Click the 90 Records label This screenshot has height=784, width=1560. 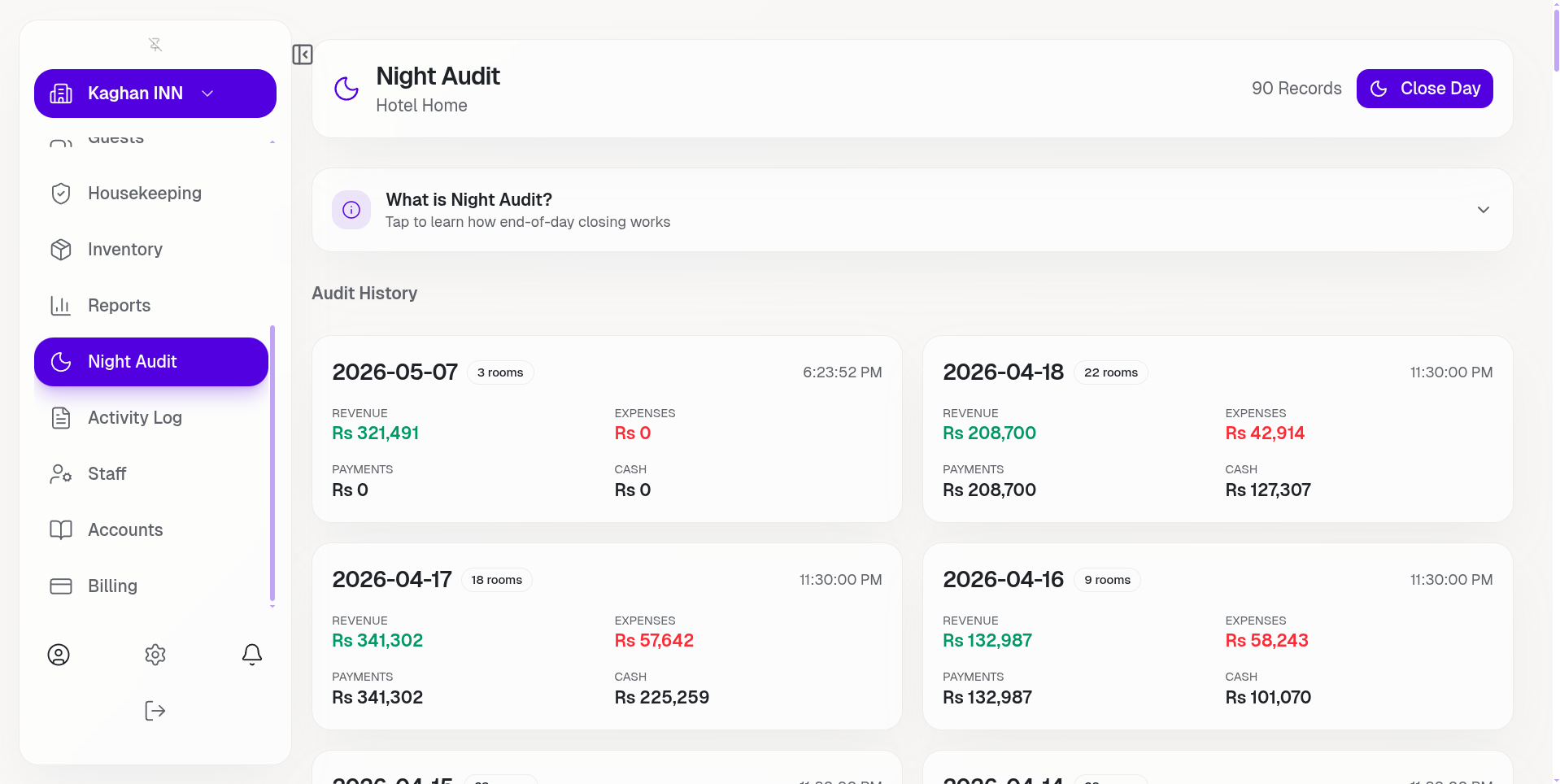1296,89
